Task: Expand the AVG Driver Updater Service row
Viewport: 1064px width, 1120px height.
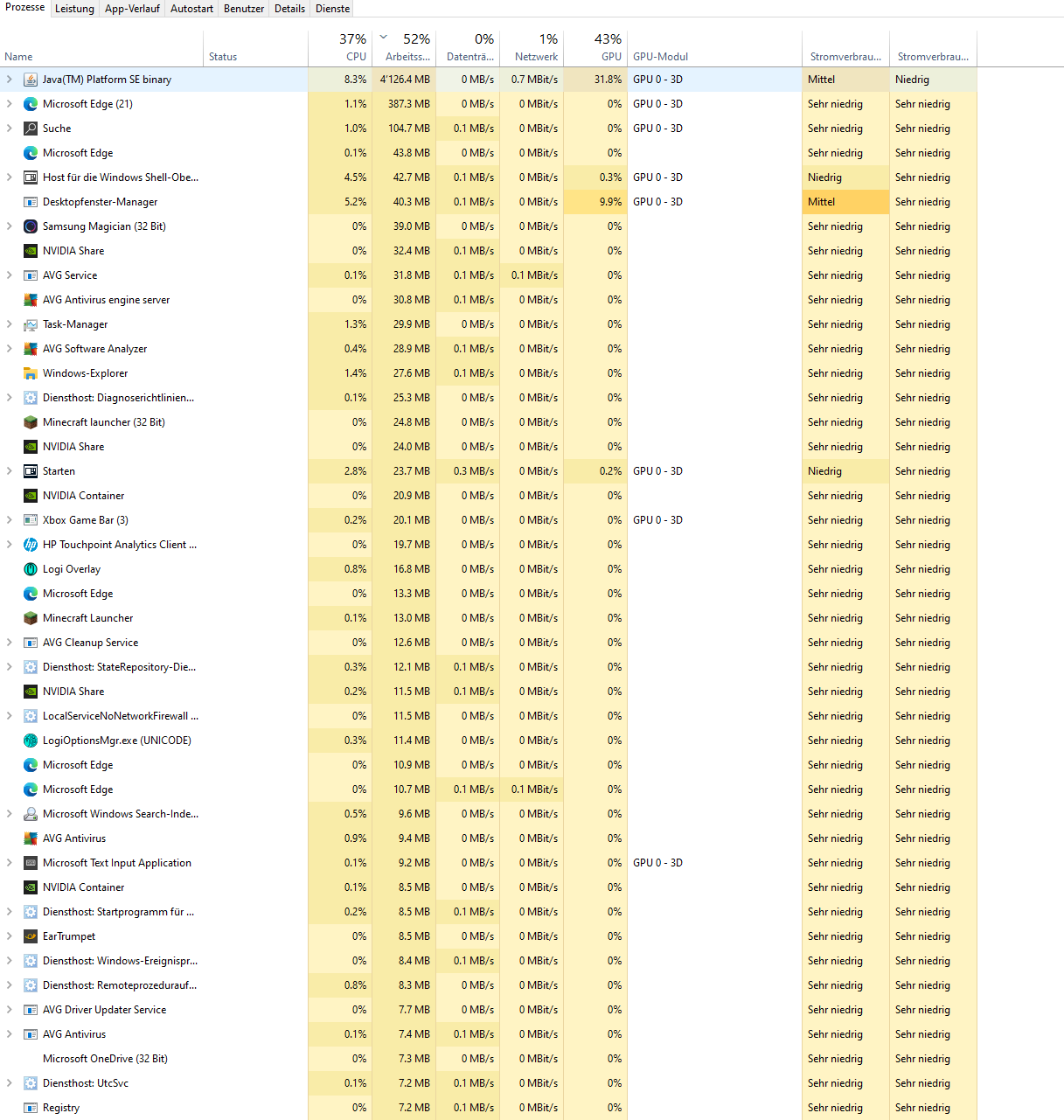Action: tap(10, 1010)
